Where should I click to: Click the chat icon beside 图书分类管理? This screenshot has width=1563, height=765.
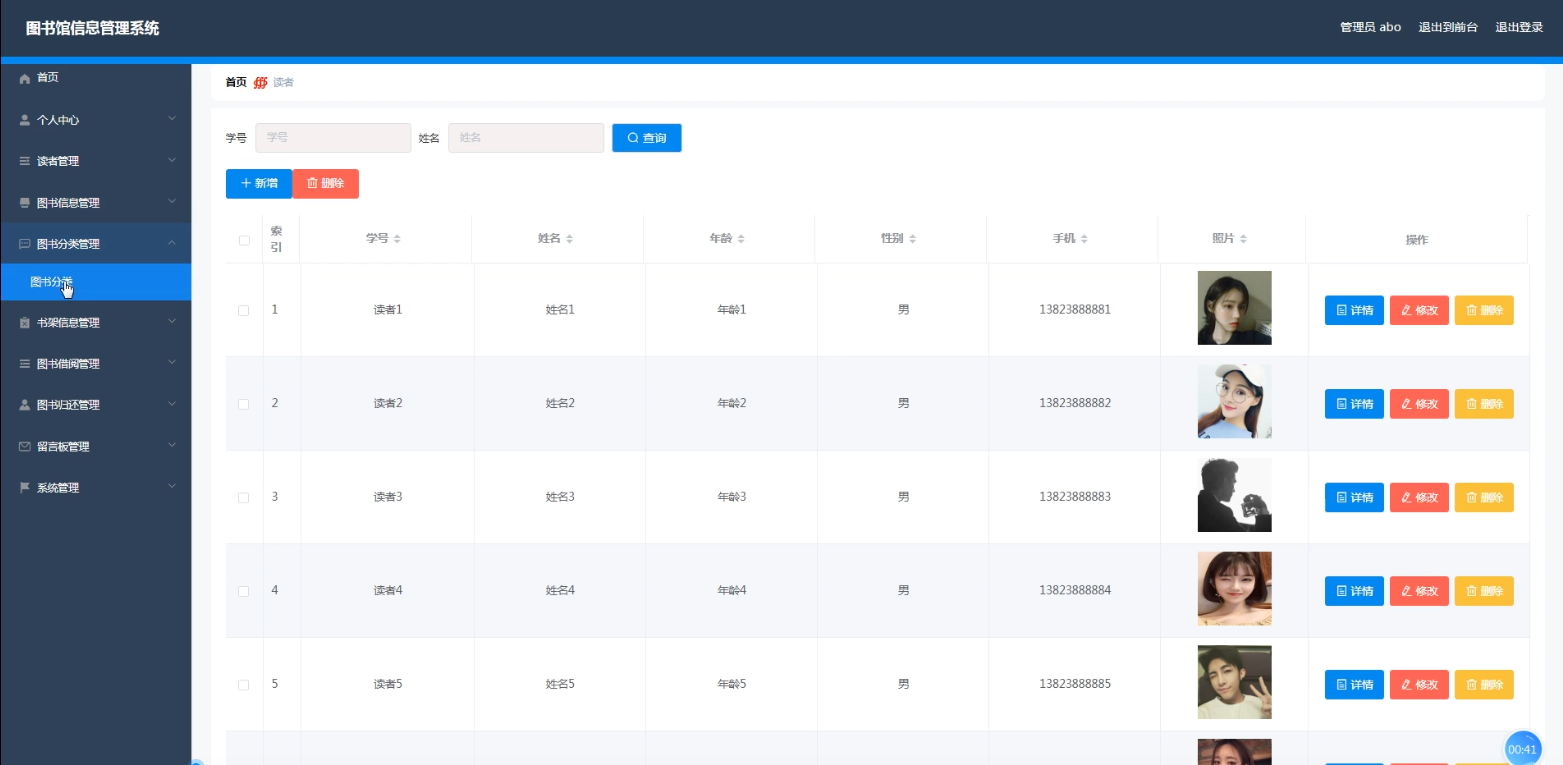point(25,244)
